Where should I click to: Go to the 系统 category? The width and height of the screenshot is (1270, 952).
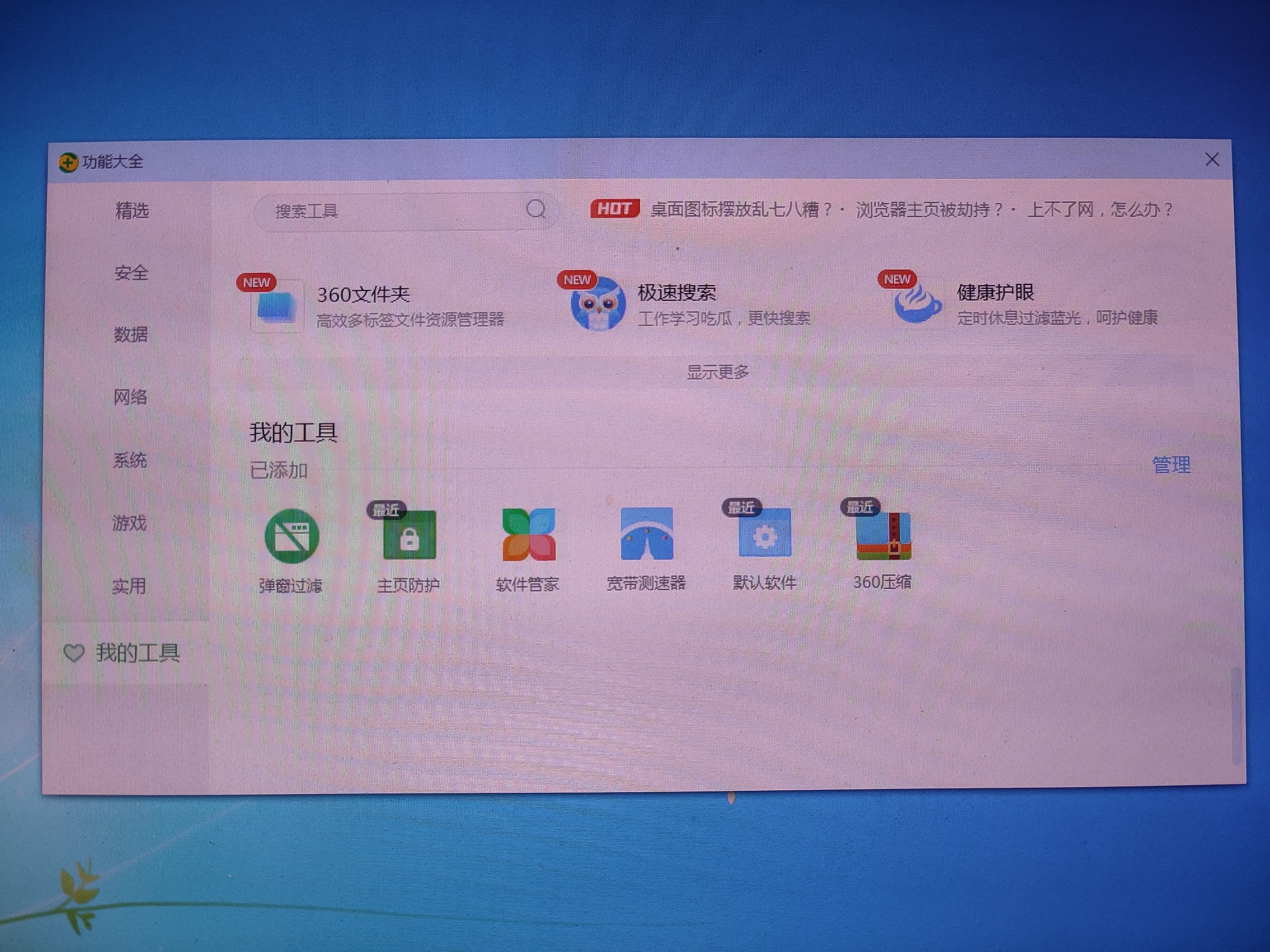[130, 459]
